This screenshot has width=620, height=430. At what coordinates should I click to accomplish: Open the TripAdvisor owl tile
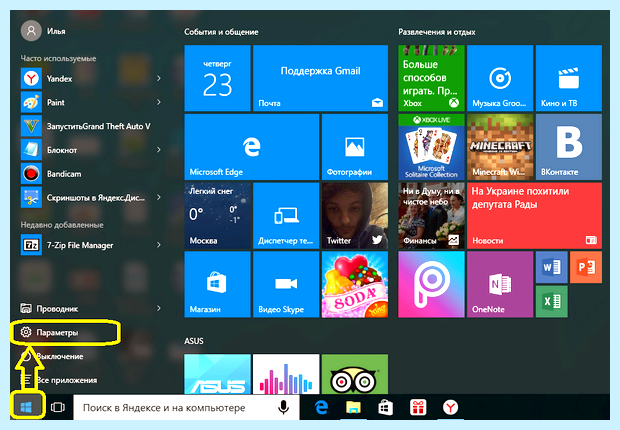coord(355,374)
